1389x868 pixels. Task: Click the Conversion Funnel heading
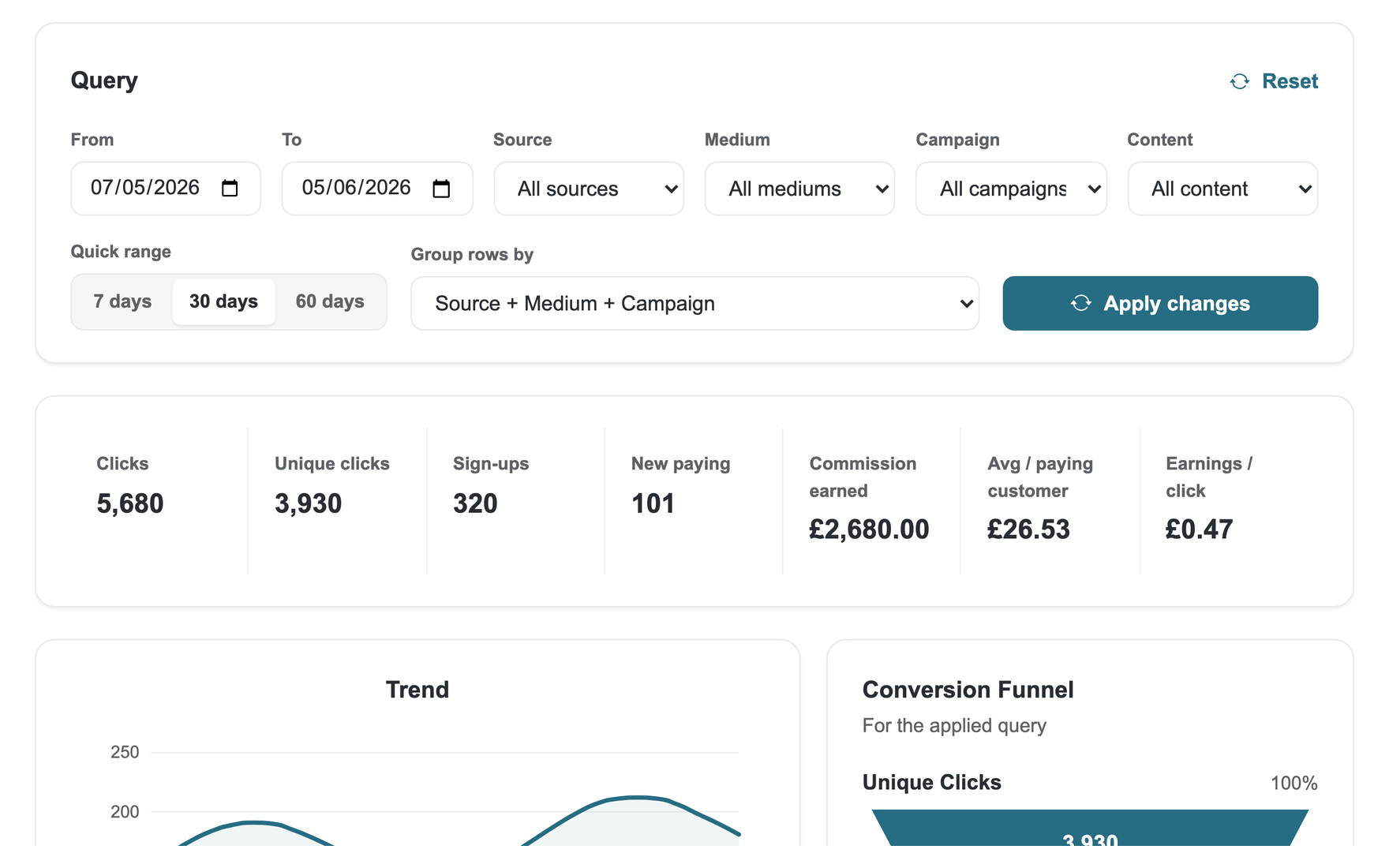click(968, 690)
